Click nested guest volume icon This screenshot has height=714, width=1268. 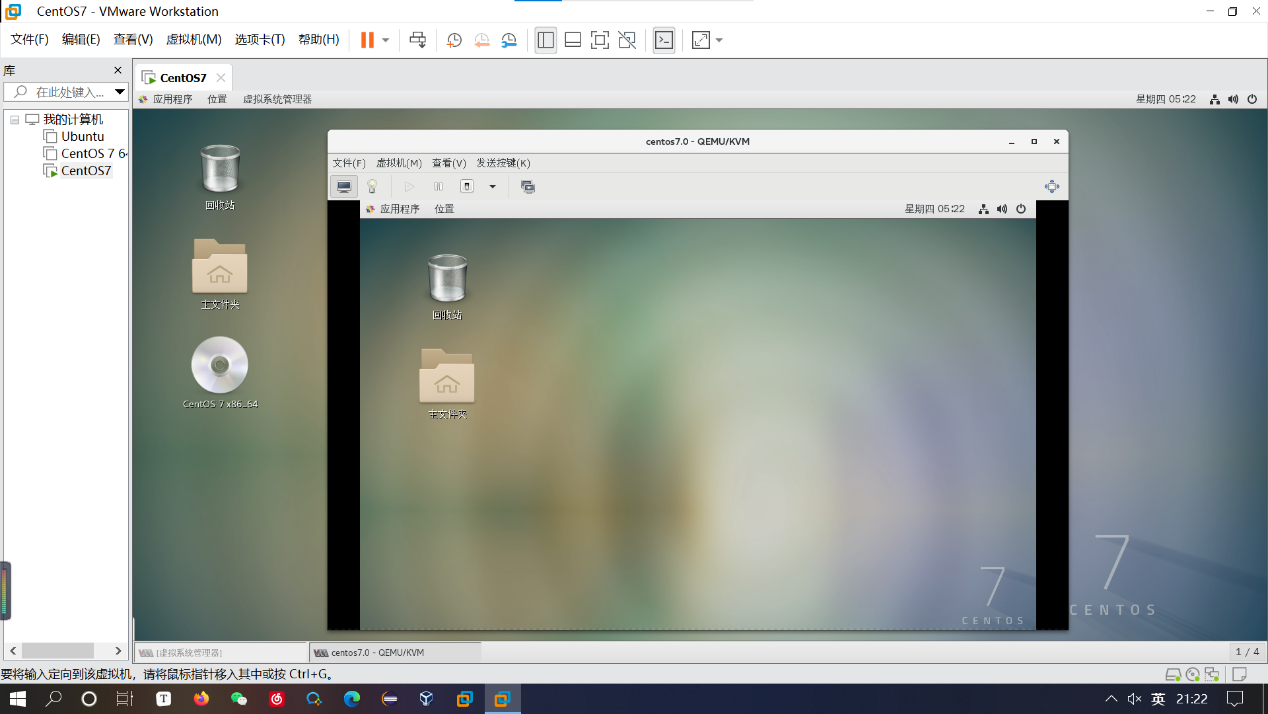(x=1002, y=209)
